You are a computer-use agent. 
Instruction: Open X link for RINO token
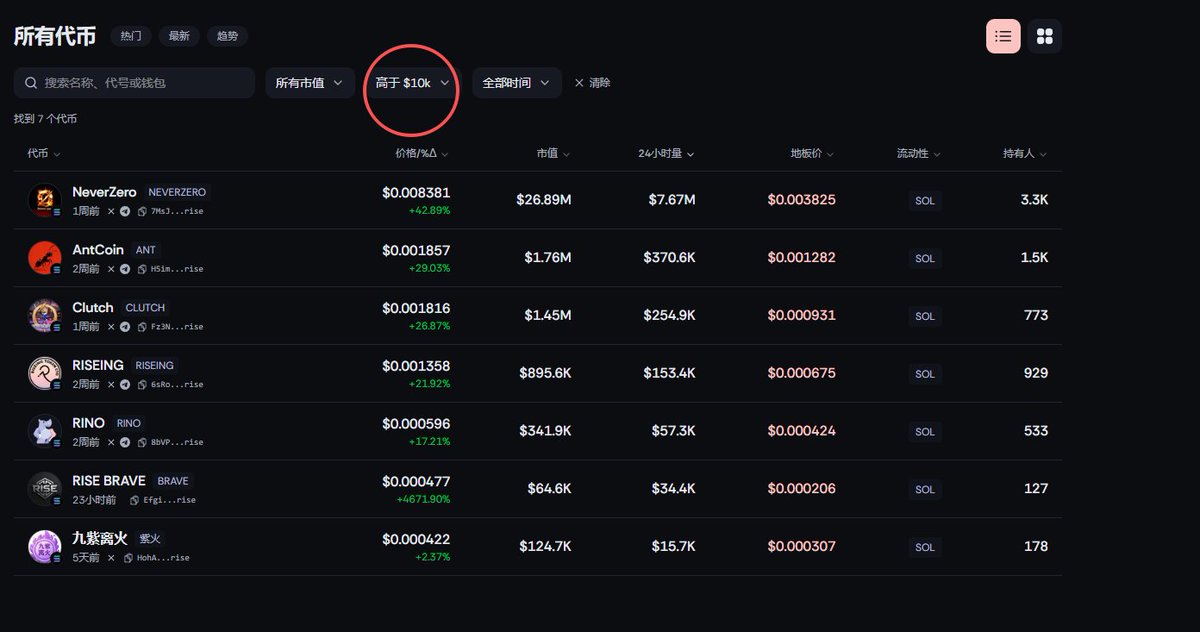coord(111,442)
